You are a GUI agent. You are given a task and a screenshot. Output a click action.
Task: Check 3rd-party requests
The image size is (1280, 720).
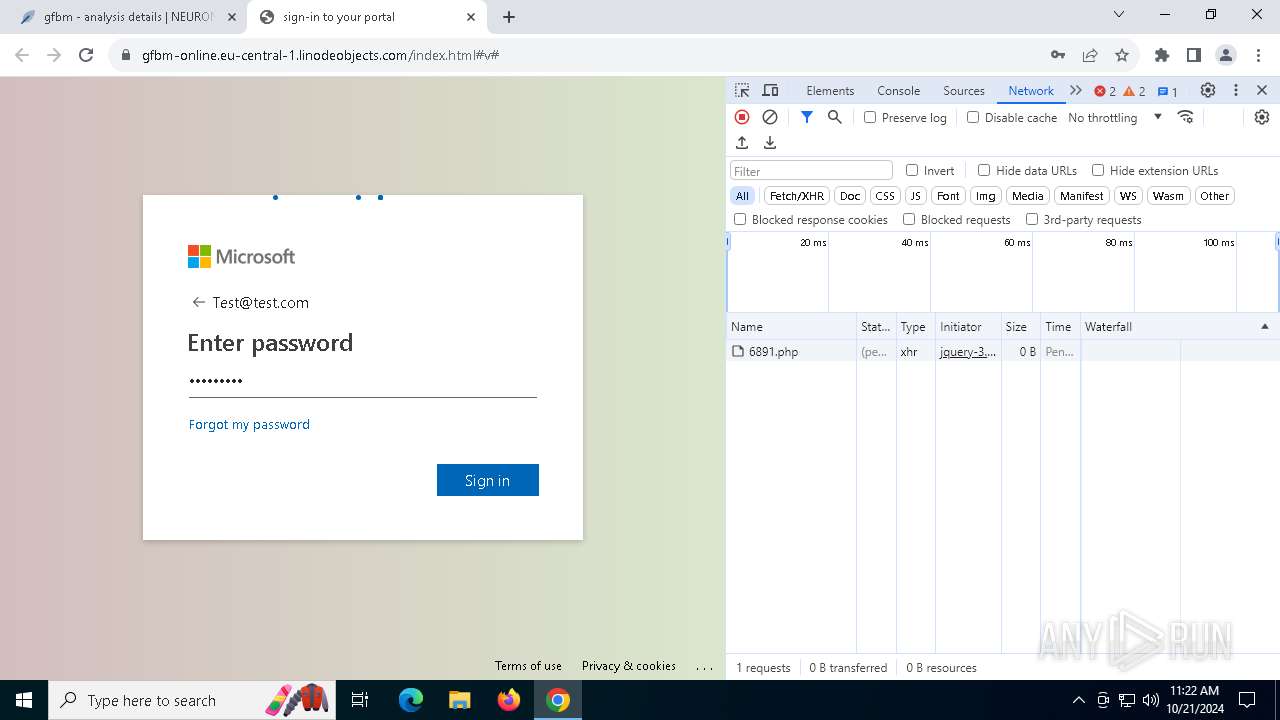1032,219
